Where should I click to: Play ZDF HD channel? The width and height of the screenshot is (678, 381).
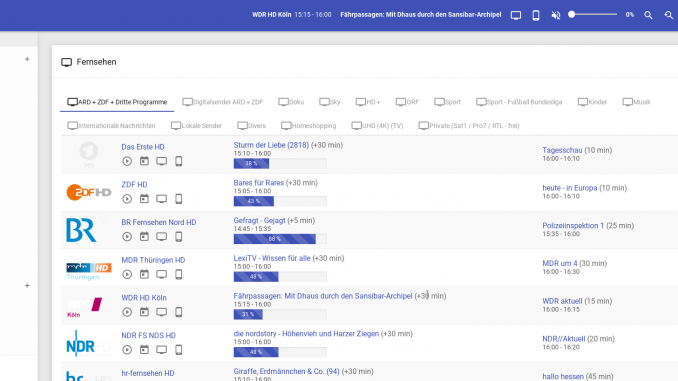pyautogui.click(x=127, y=199)
